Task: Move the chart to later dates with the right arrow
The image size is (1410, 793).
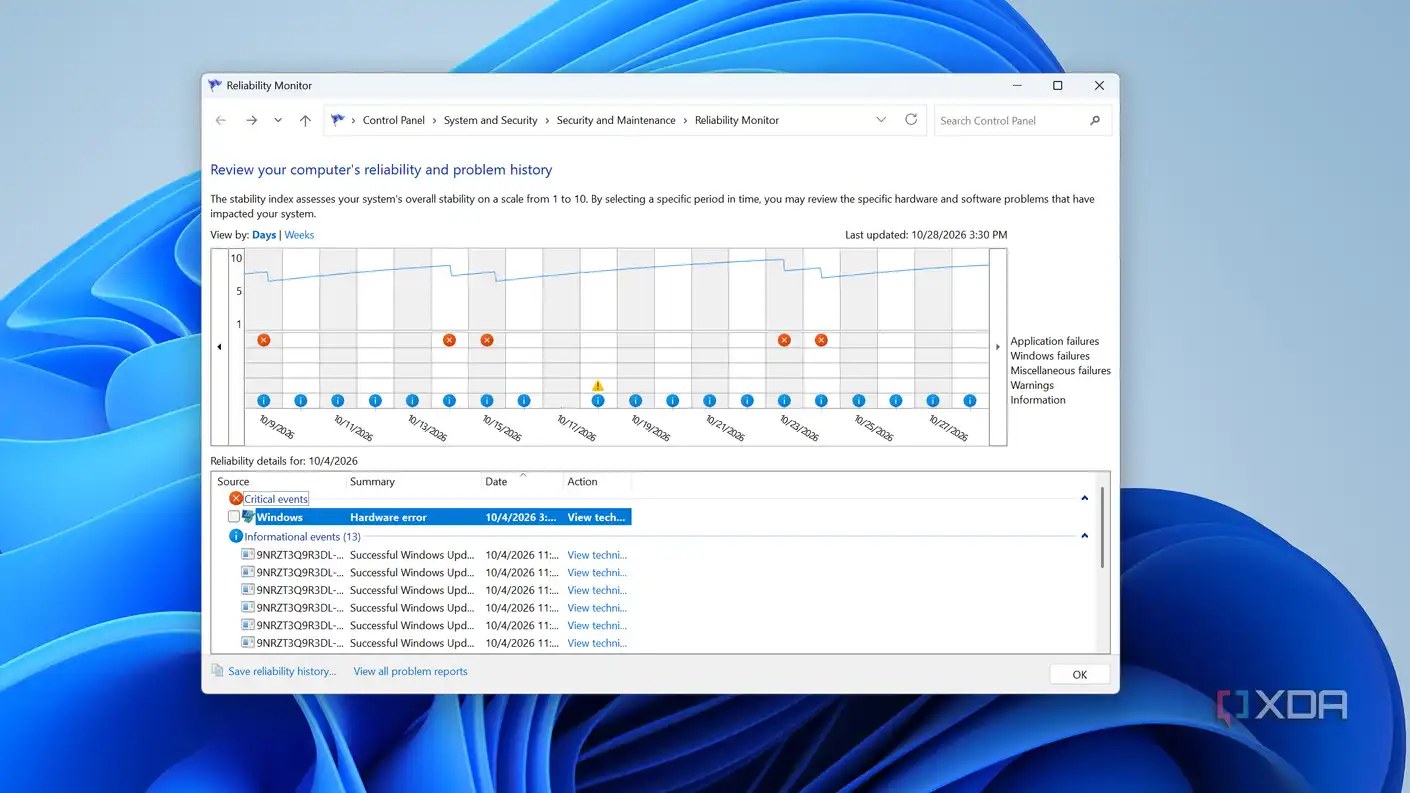Action: click(997, 347)
